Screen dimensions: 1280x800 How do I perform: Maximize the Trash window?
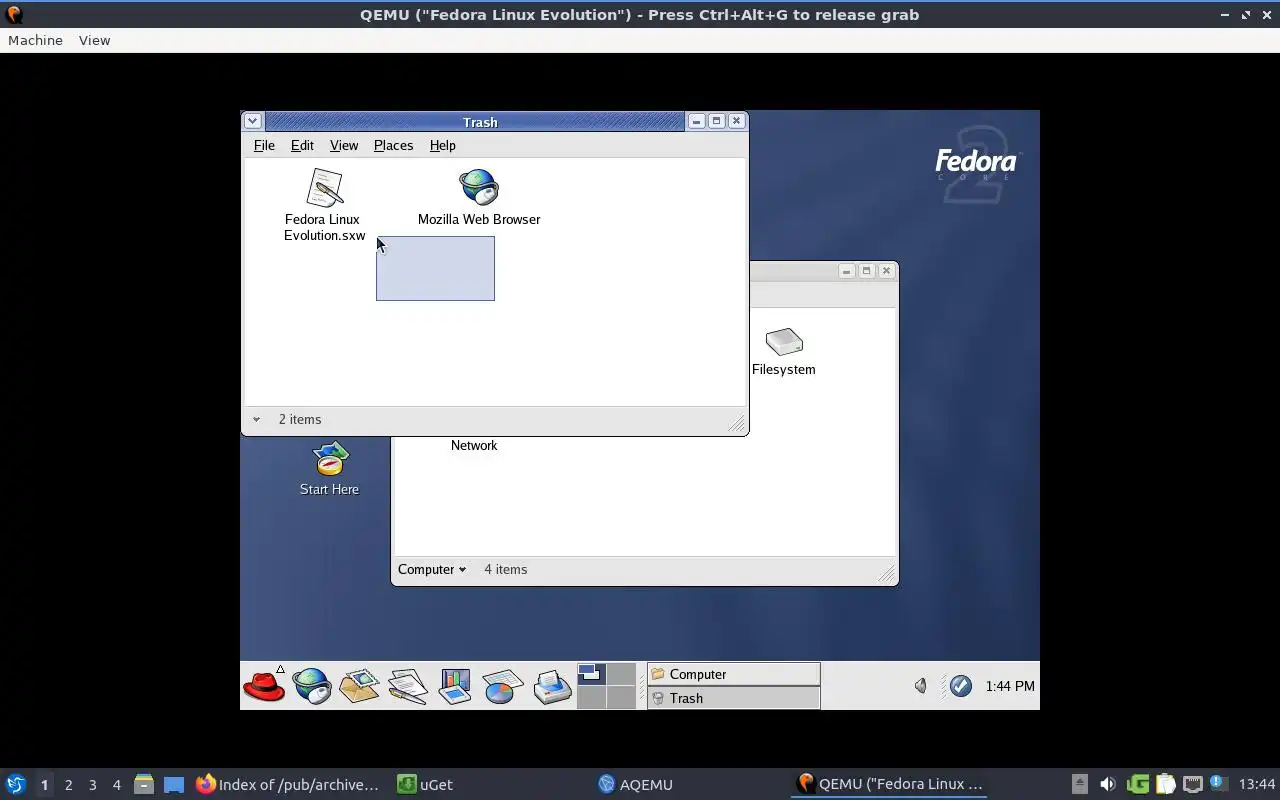pos(716,121)
